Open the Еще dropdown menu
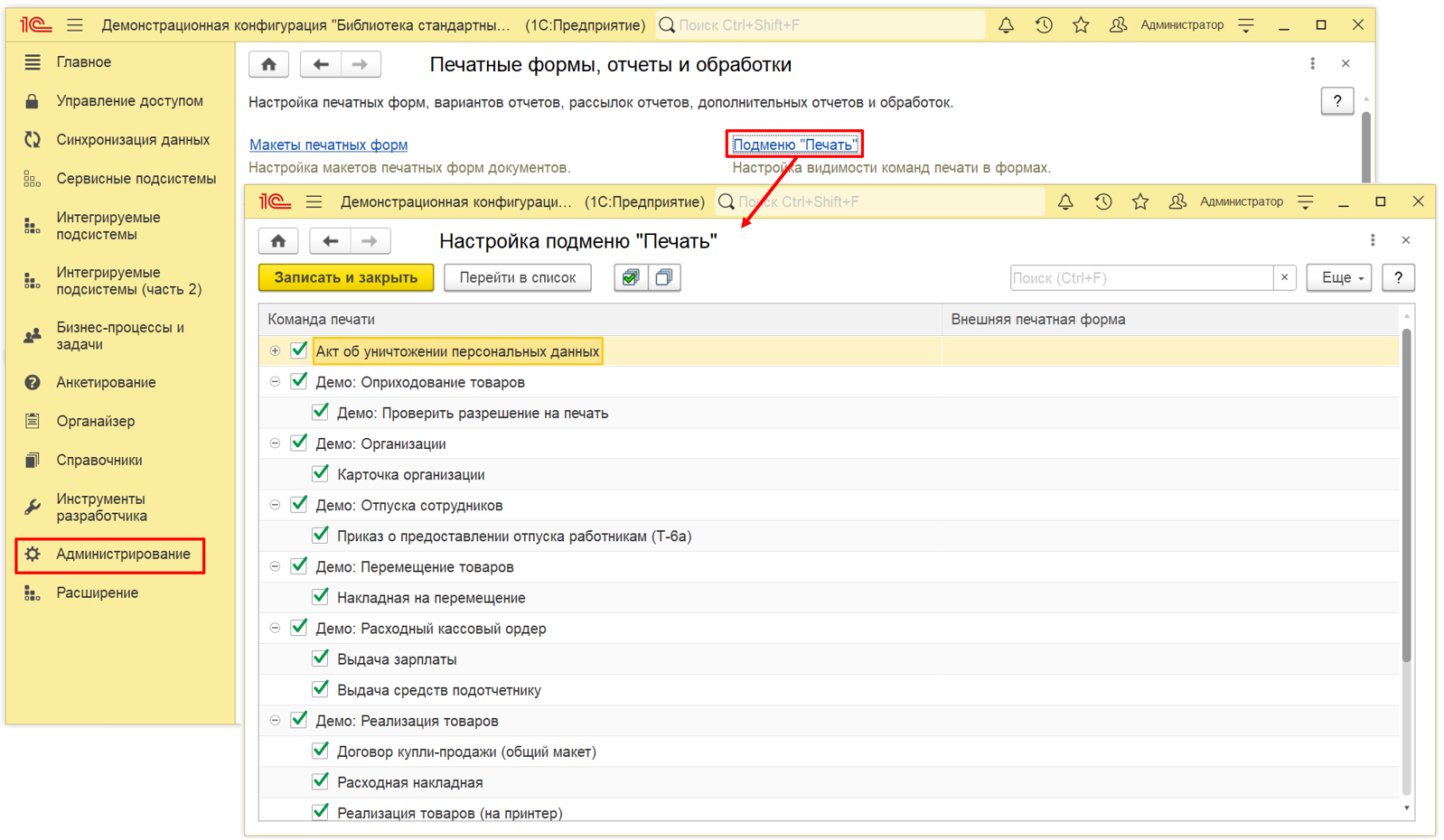Screen dimensions: 1444x840 [x=1339, y=277]
